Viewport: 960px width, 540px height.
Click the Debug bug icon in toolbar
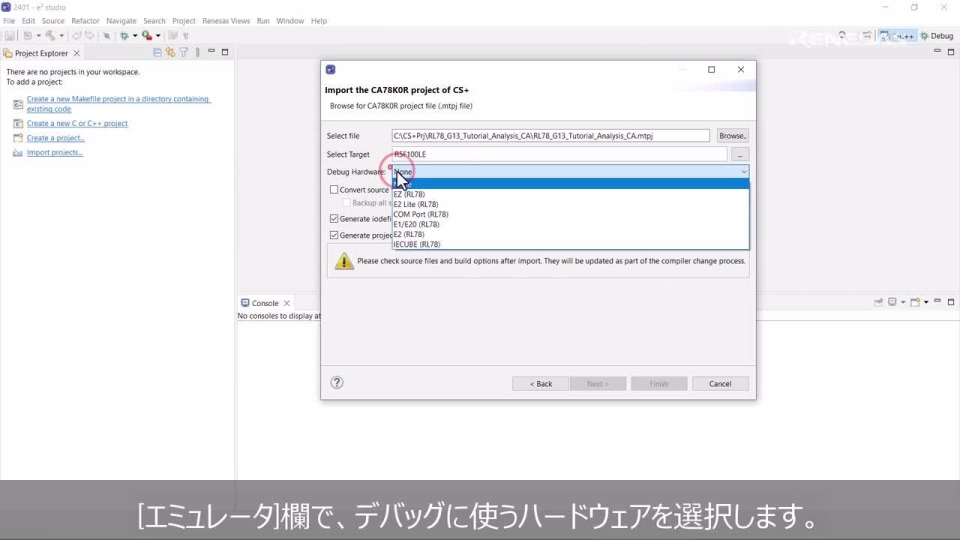click(124, 36)
